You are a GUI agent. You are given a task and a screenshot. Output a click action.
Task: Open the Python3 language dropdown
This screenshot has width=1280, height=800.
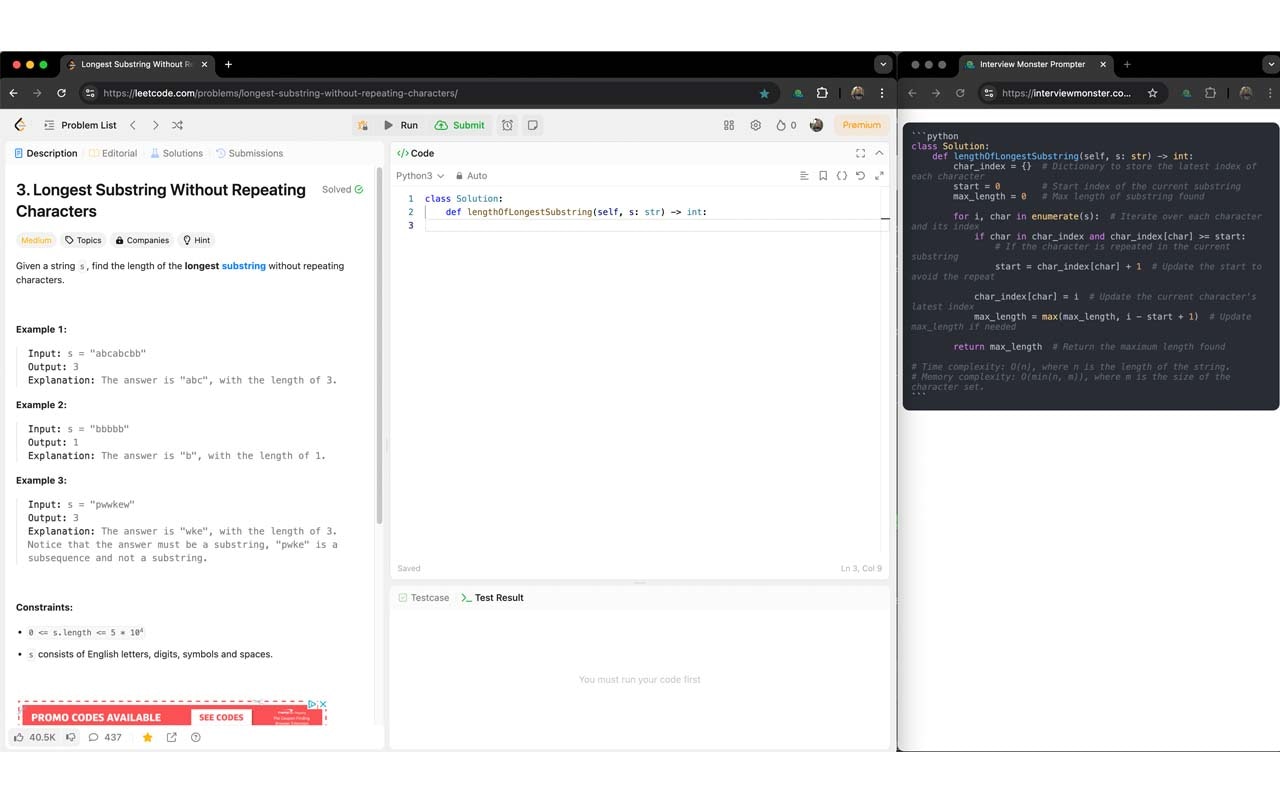point(420,176)
